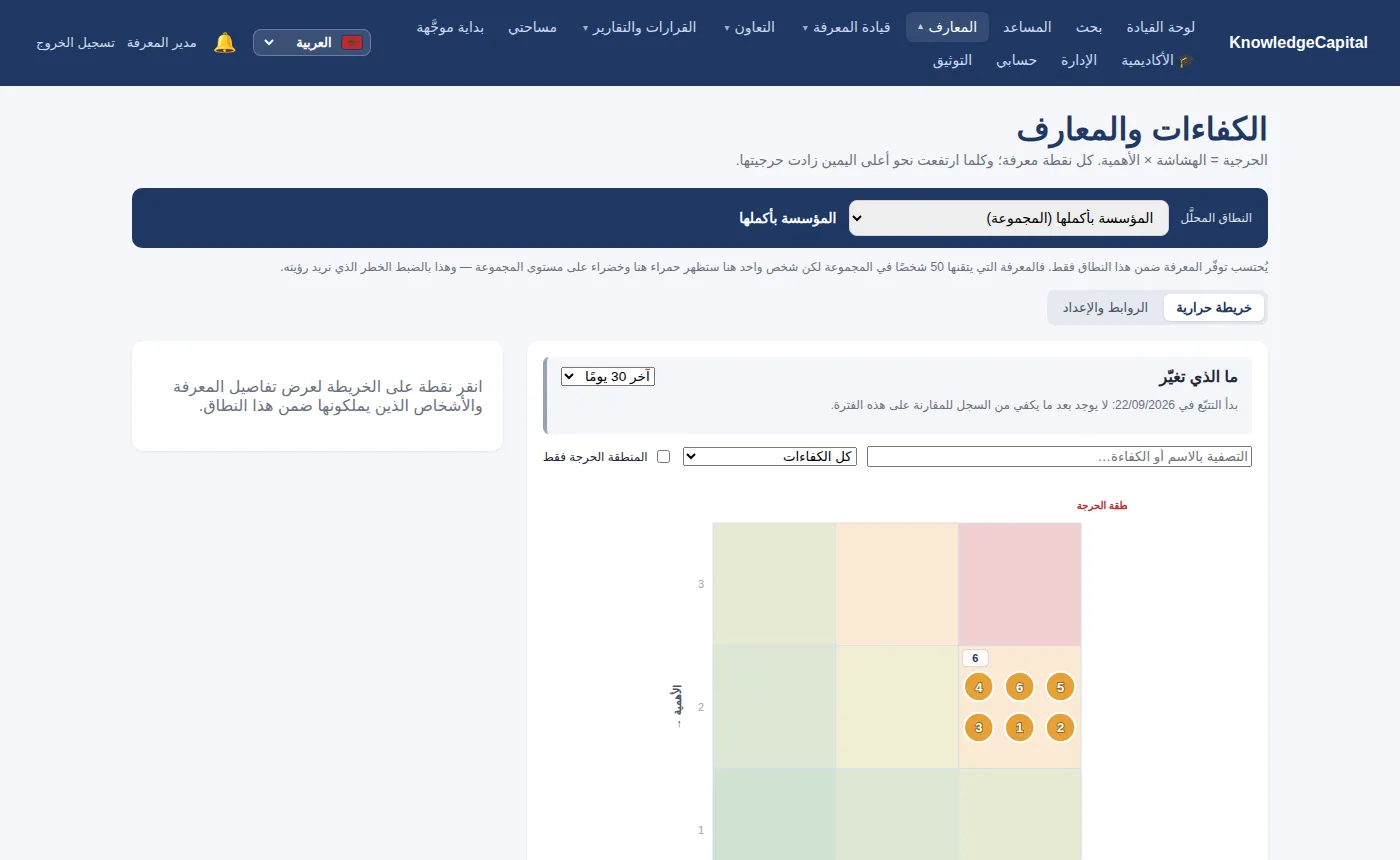
Task: Open the النطاق المحلّل scope dropdown
Action: [x=1008, y=218]
